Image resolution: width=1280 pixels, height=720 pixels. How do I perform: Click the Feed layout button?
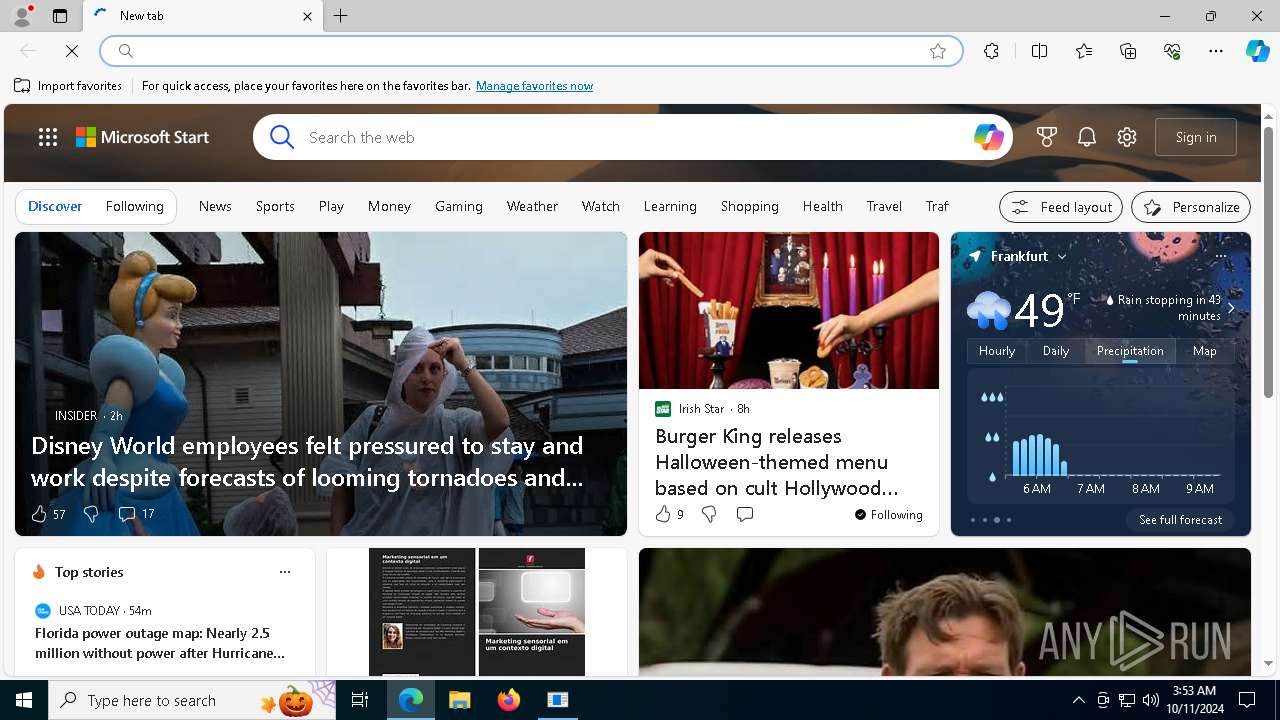pos(1061,207)
